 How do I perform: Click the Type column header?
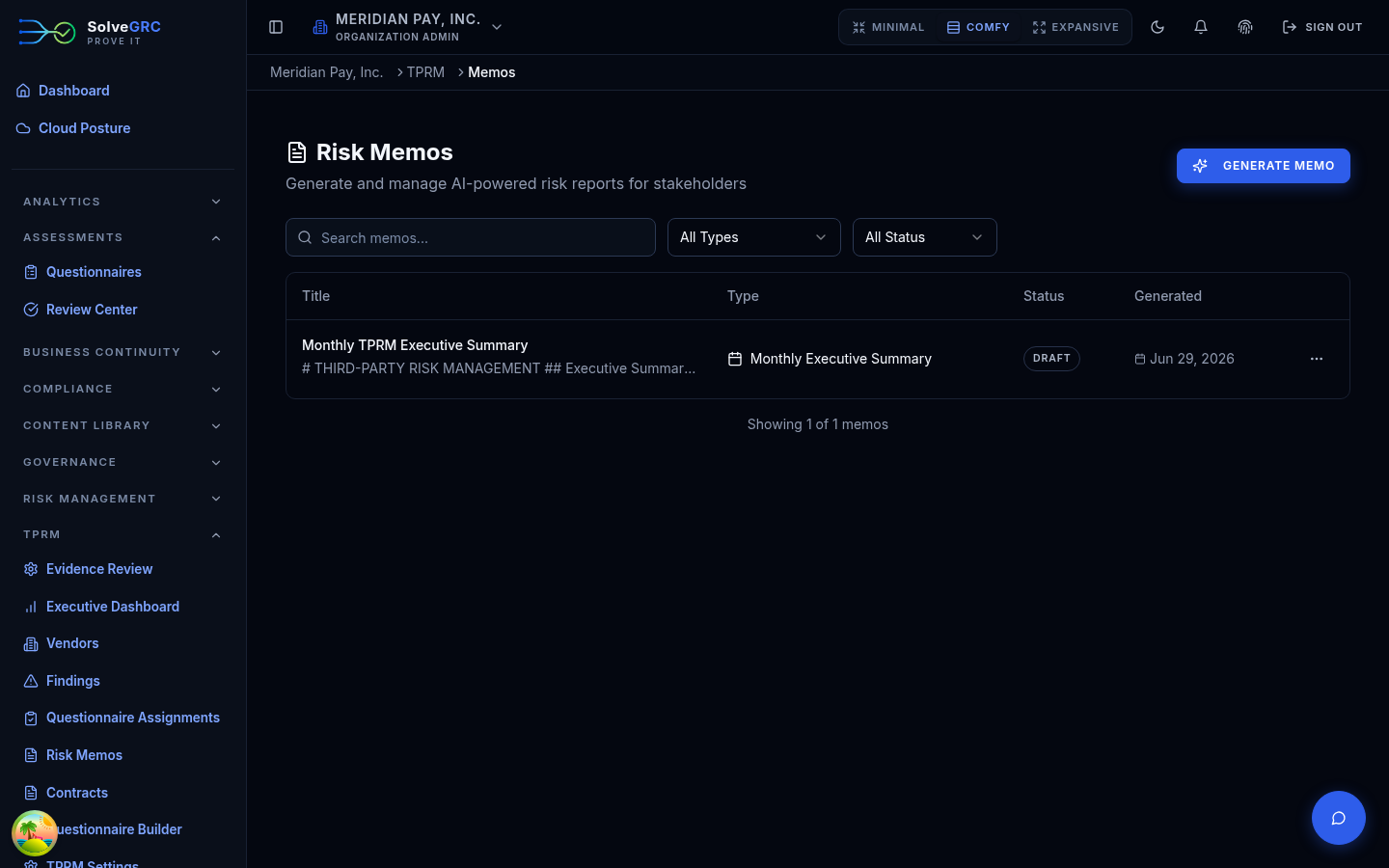(743, 296)
